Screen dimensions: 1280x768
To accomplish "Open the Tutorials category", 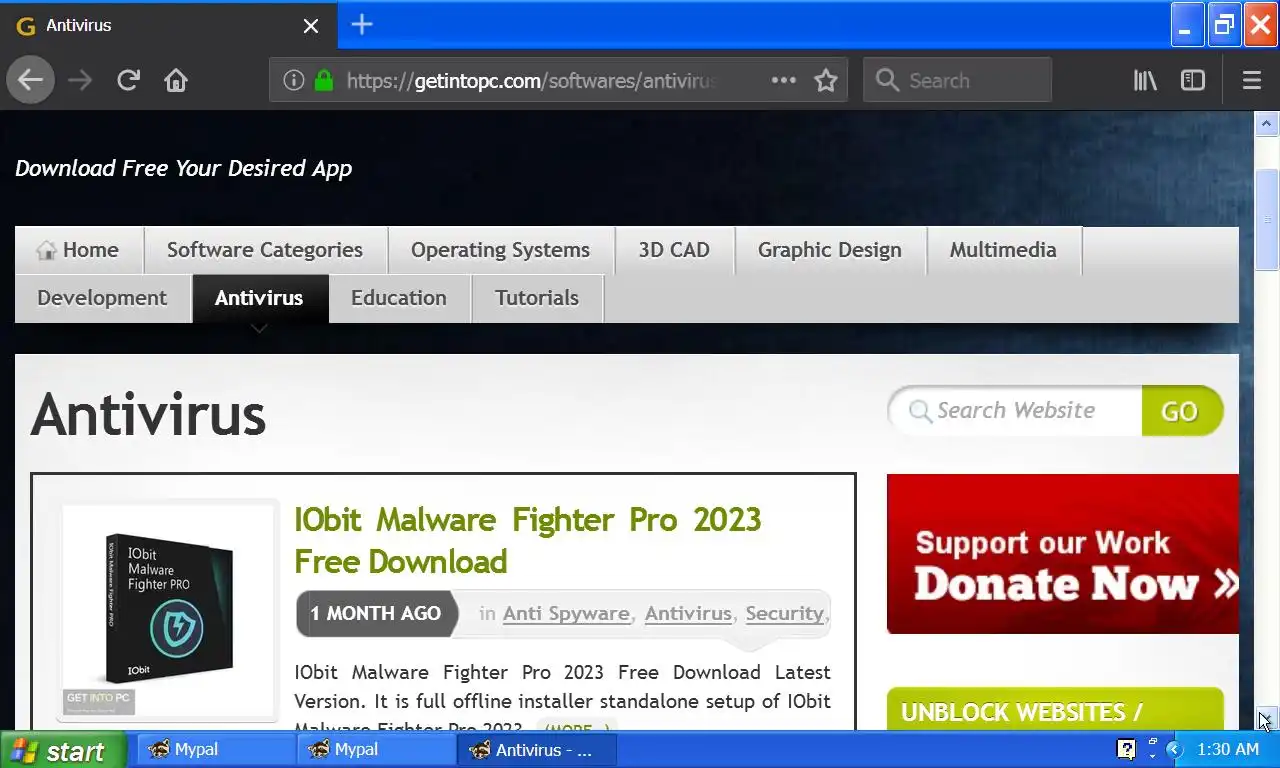I will 537,298.
